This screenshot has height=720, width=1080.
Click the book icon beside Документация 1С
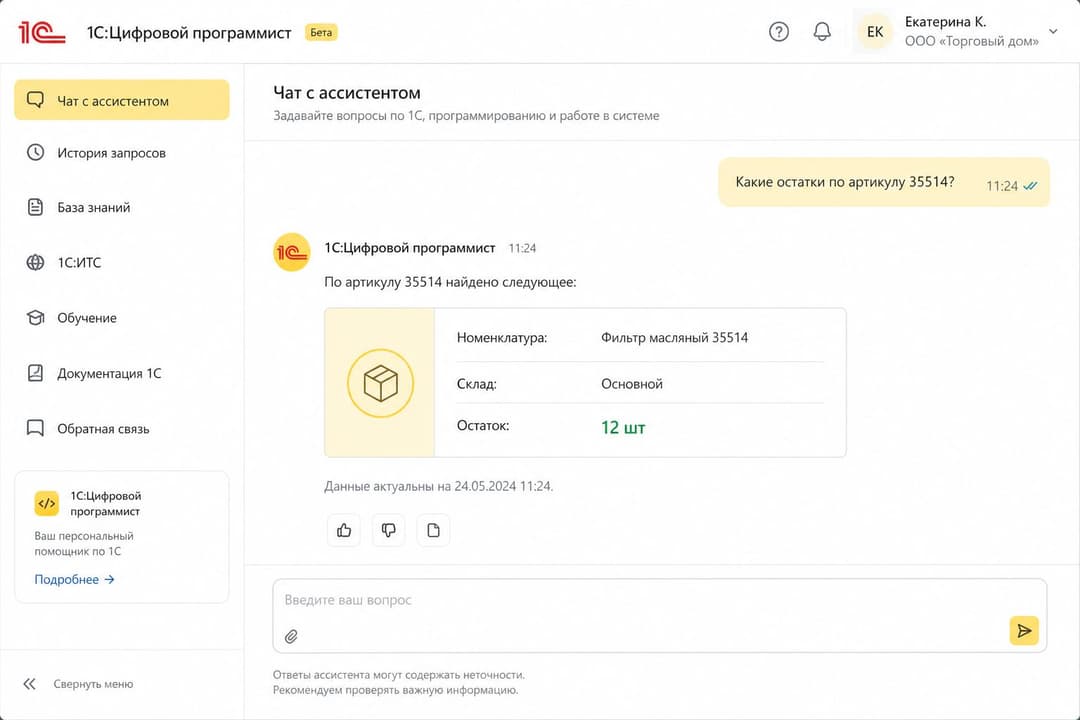[35, 373]
